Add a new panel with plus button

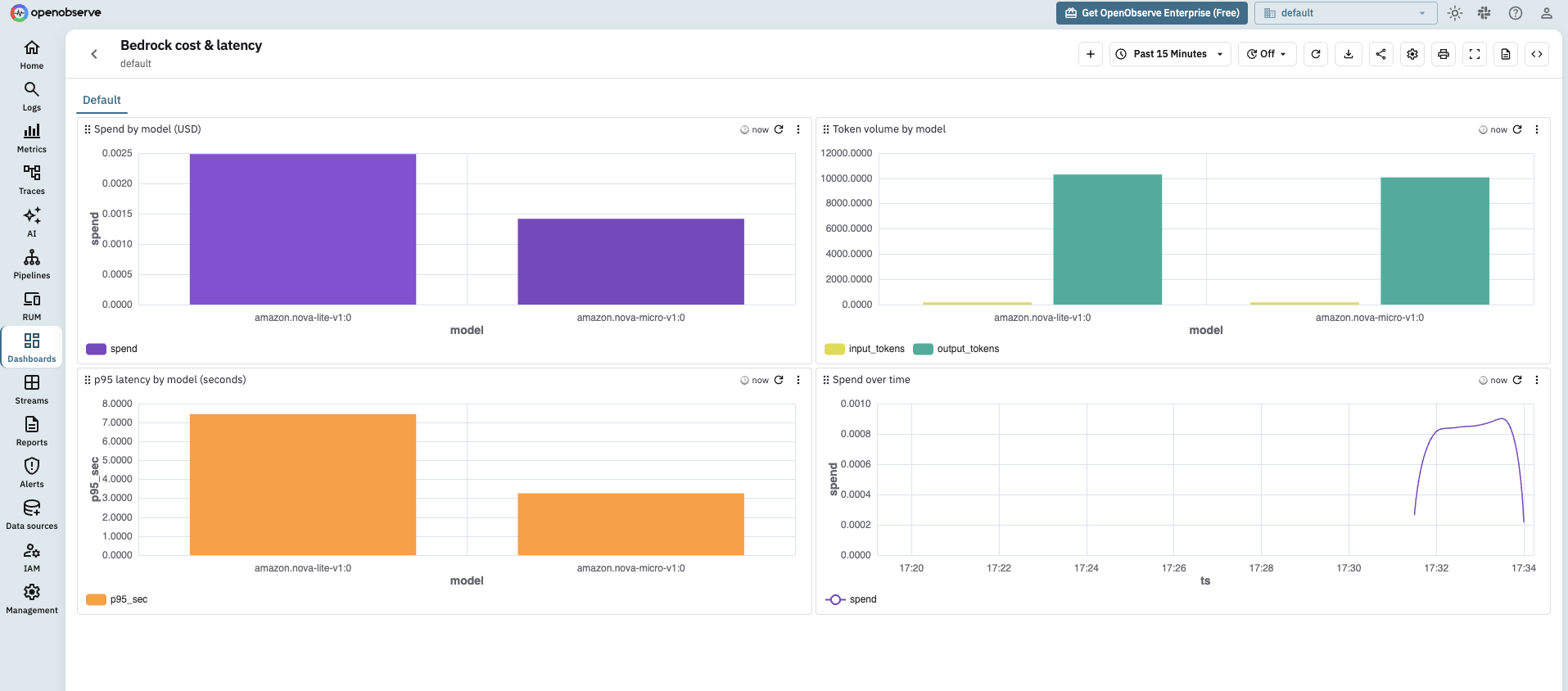1091,54
